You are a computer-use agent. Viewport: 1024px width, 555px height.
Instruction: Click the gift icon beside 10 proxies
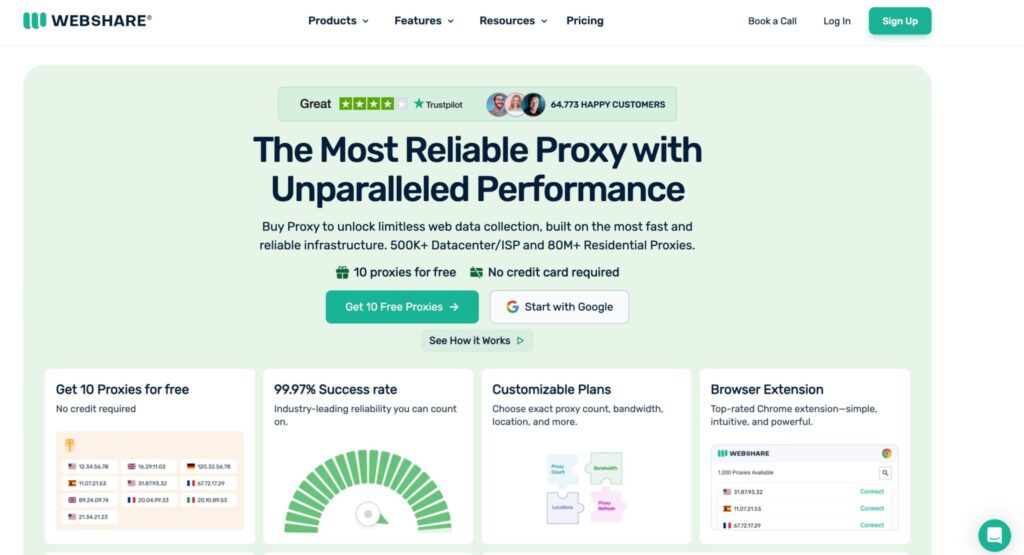click(342, 272)
